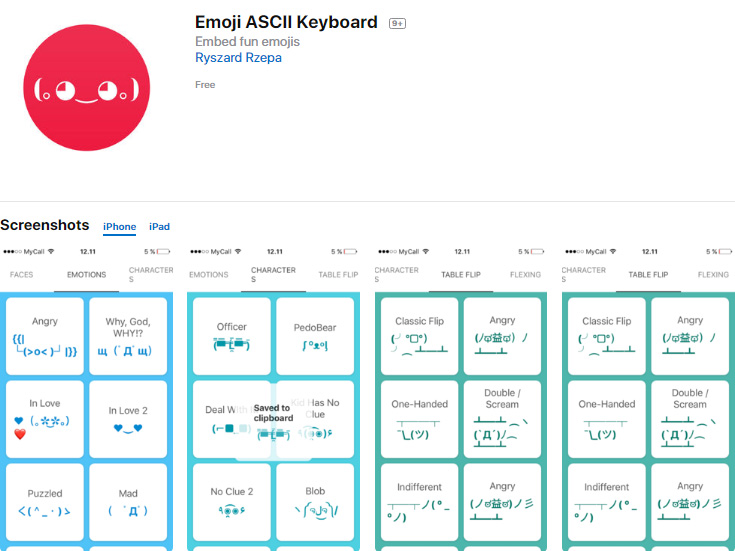Click the Officer emoji tile
Viewport: 735px width, 551px height.
point(231,334)
